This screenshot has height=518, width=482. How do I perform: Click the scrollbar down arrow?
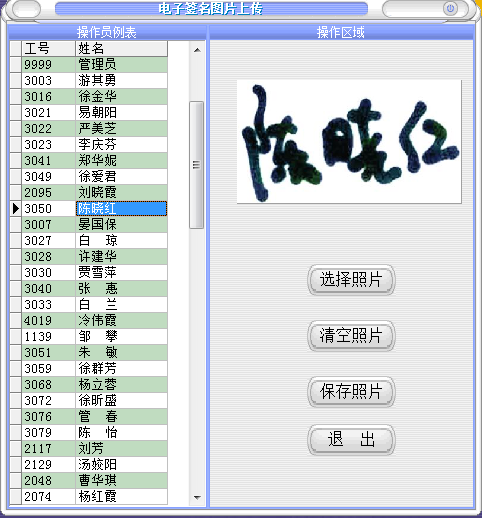pos(197,498)
